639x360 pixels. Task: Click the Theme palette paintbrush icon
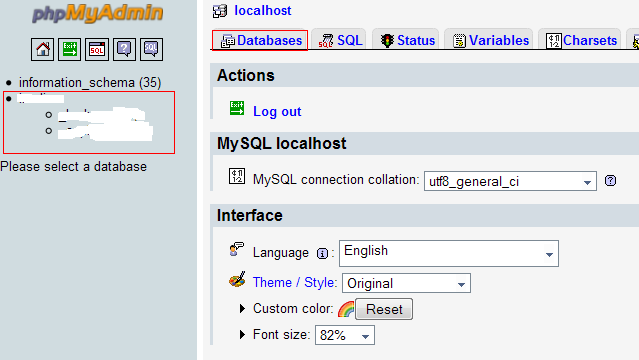coord(237,279)
